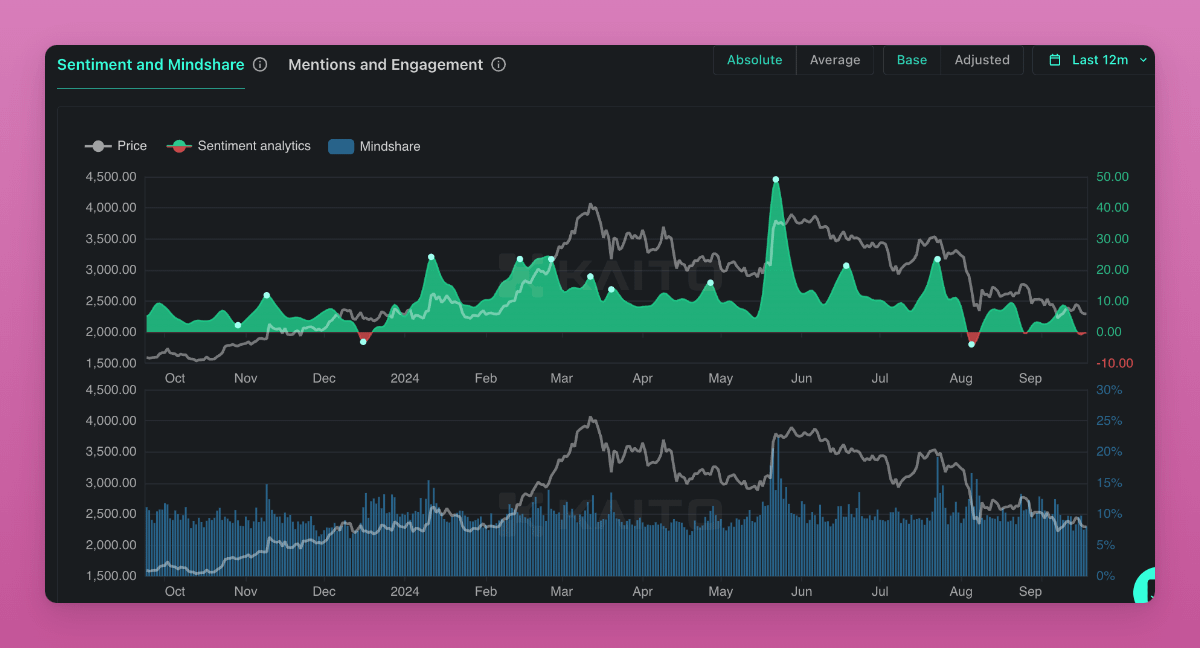Switch to Average view
1200x648 pixels.
(x=835, y=60)
